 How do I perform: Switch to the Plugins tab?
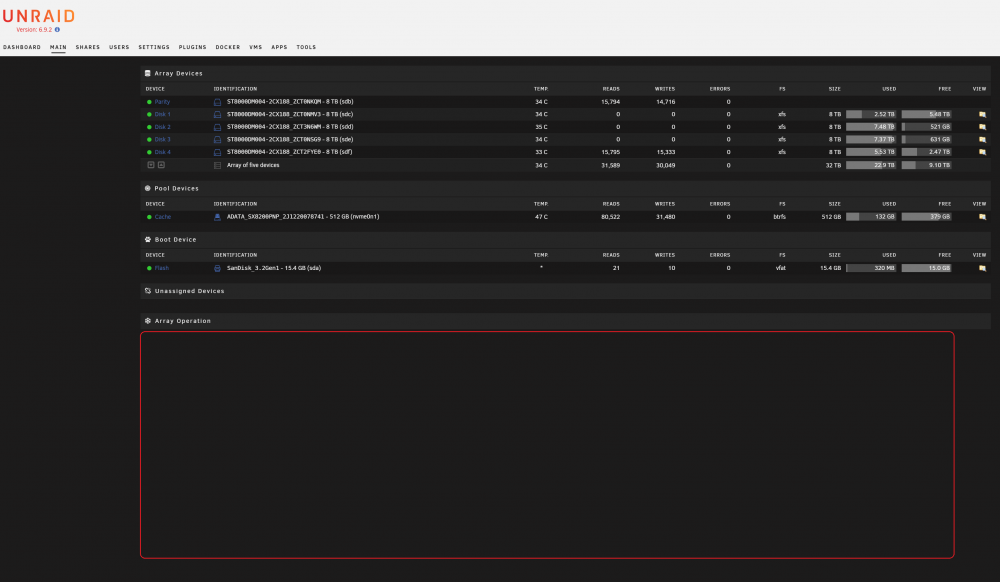tap(192, 47)
